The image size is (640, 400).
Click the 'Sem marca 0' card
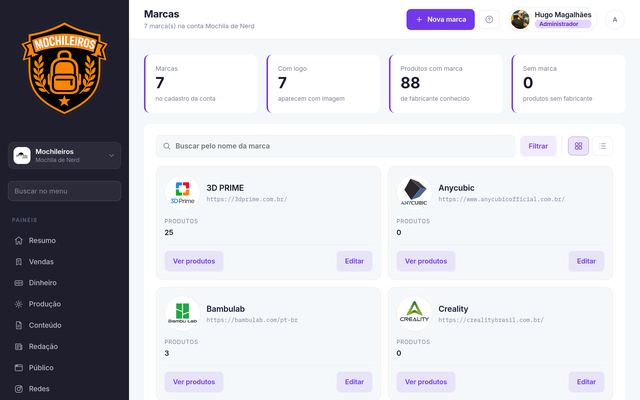(x=568, y=84)
